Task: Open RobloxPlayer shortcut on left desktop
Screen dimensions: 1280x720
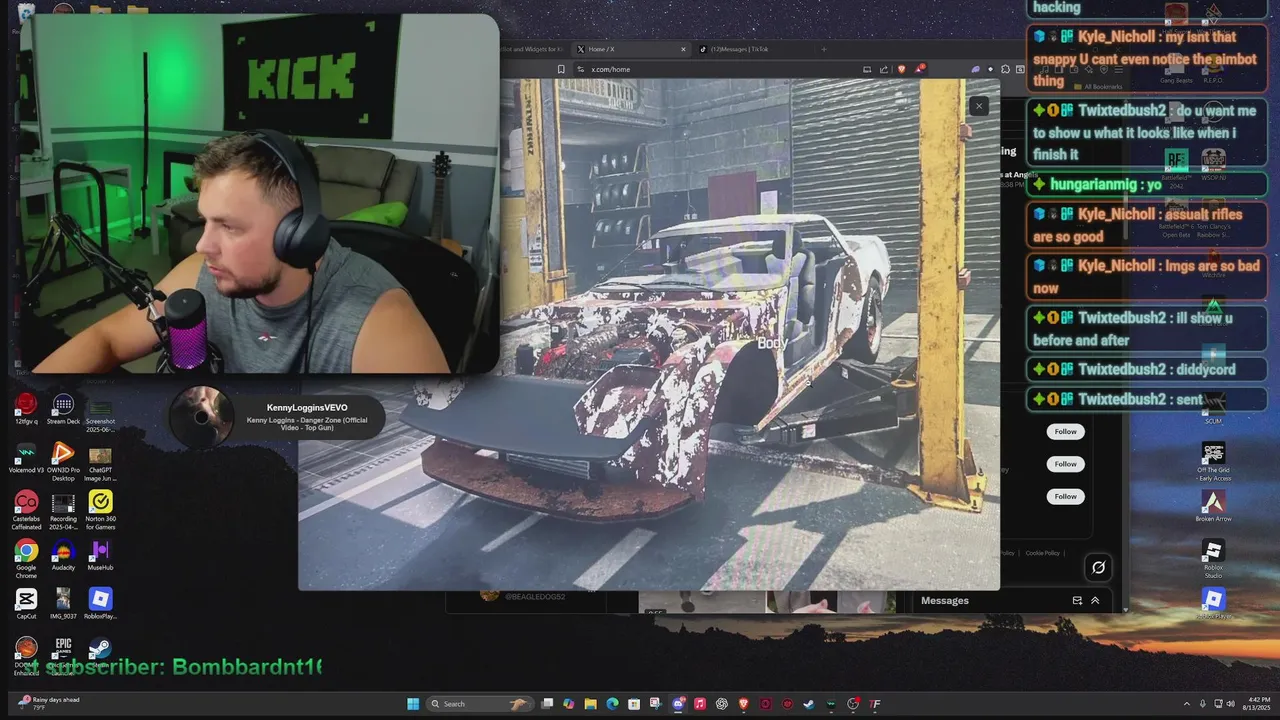Action: [x=100, y=604]
